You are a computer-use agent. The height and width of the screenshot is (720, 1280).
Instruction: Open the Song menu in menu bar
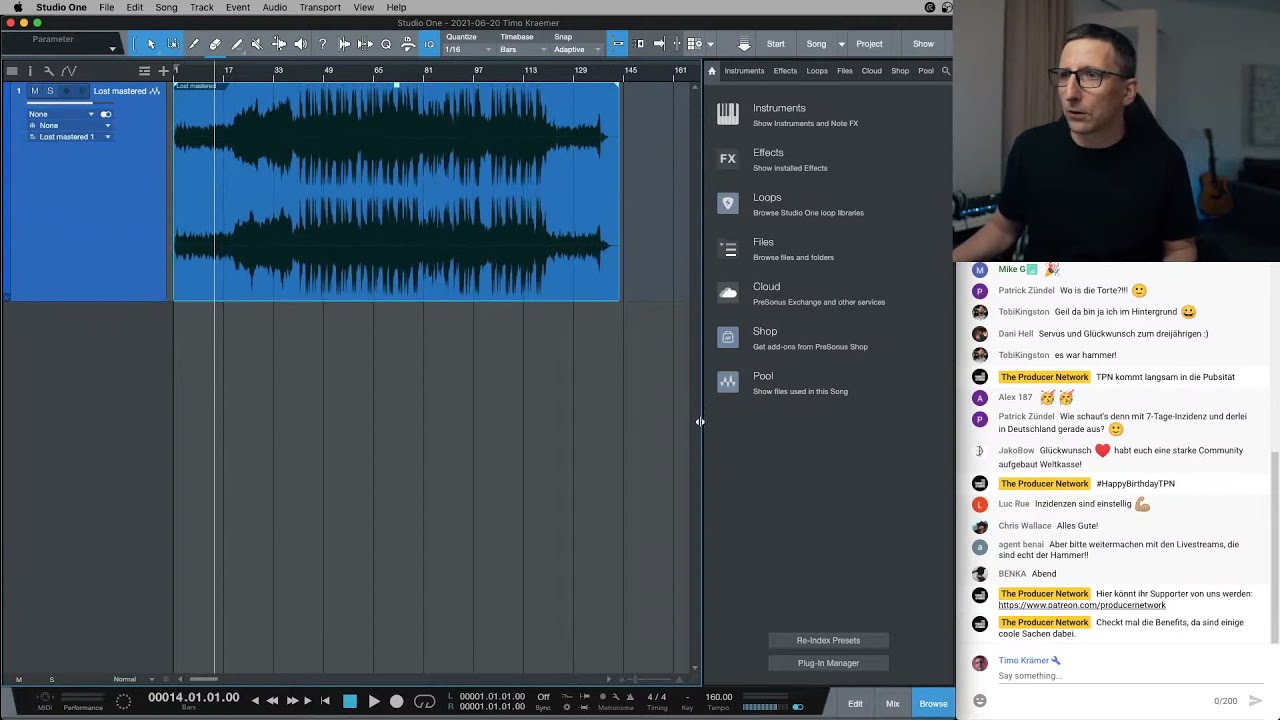(x=166, y=7)
